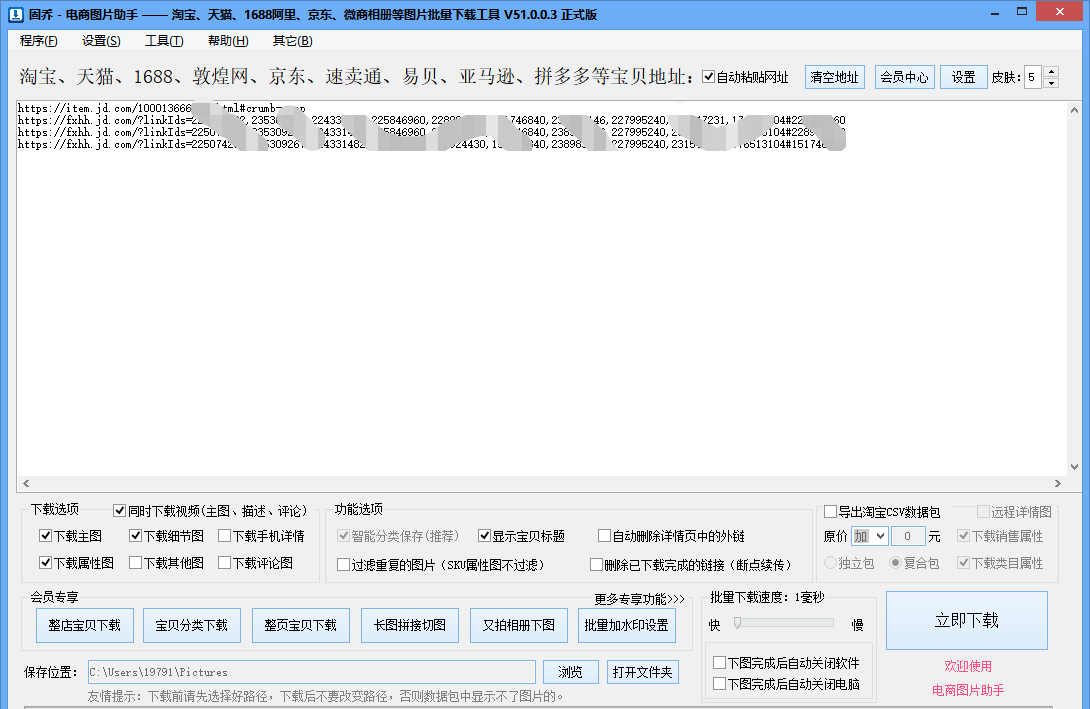The width and height of the screenshot is (1090, 709).
Task: Open the 帮助 menu
Action: [x=227, y=41]
